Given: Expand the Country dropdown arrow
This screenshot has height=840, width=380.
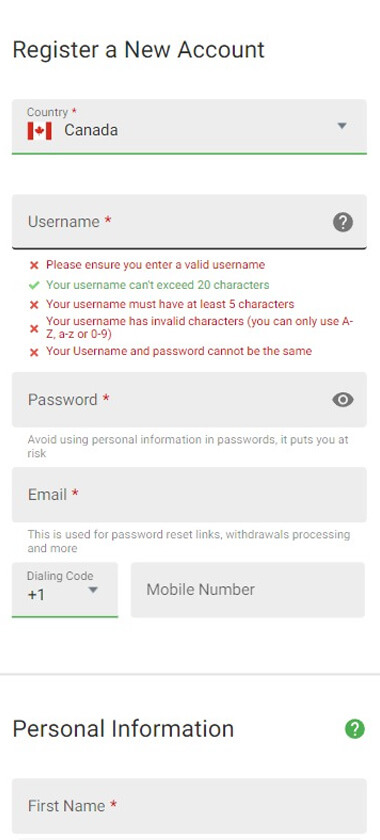Looking at the screenshot, I should (342, 126).
